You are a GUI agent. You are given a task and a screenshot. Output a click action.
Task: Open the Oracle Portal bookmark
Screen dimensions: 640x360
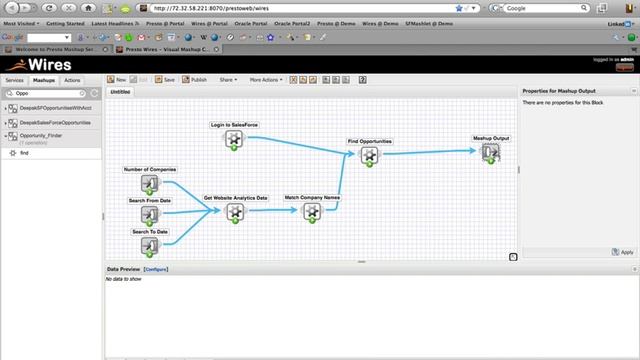[x=251, y=24]
